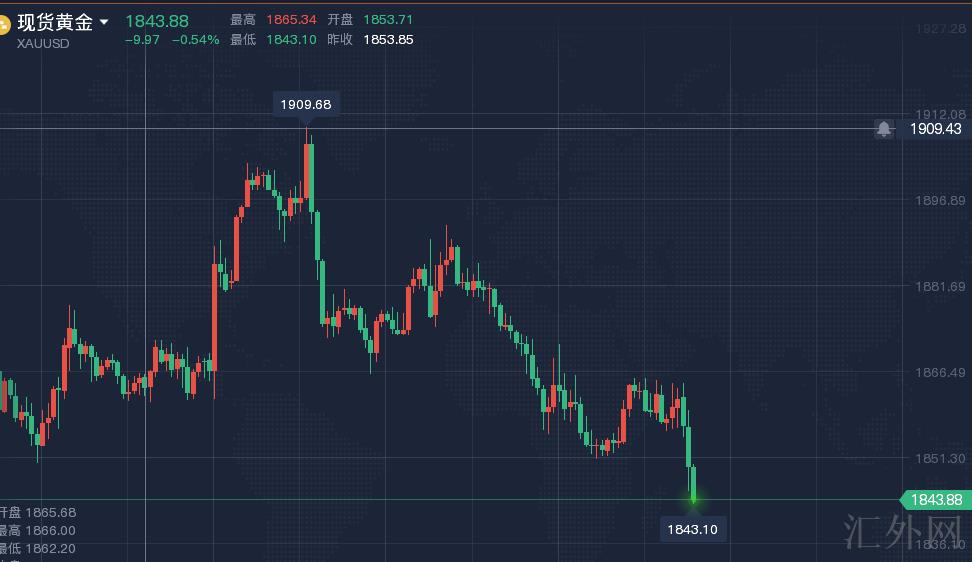Click the gold coin icon beside 现货黄金
The height and width of the screenshot is (562, 972).
(5, 24)
